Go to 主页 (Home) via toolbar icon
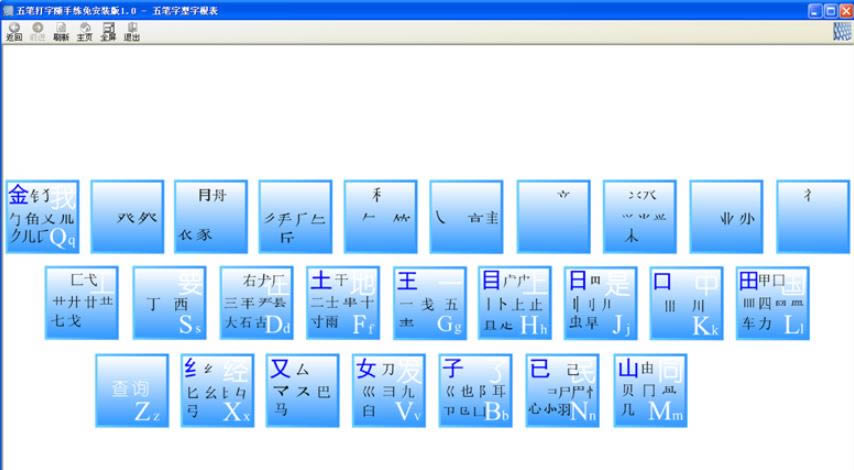The height and width of the screenshot is (470, 854). click(x=85, y=31)
